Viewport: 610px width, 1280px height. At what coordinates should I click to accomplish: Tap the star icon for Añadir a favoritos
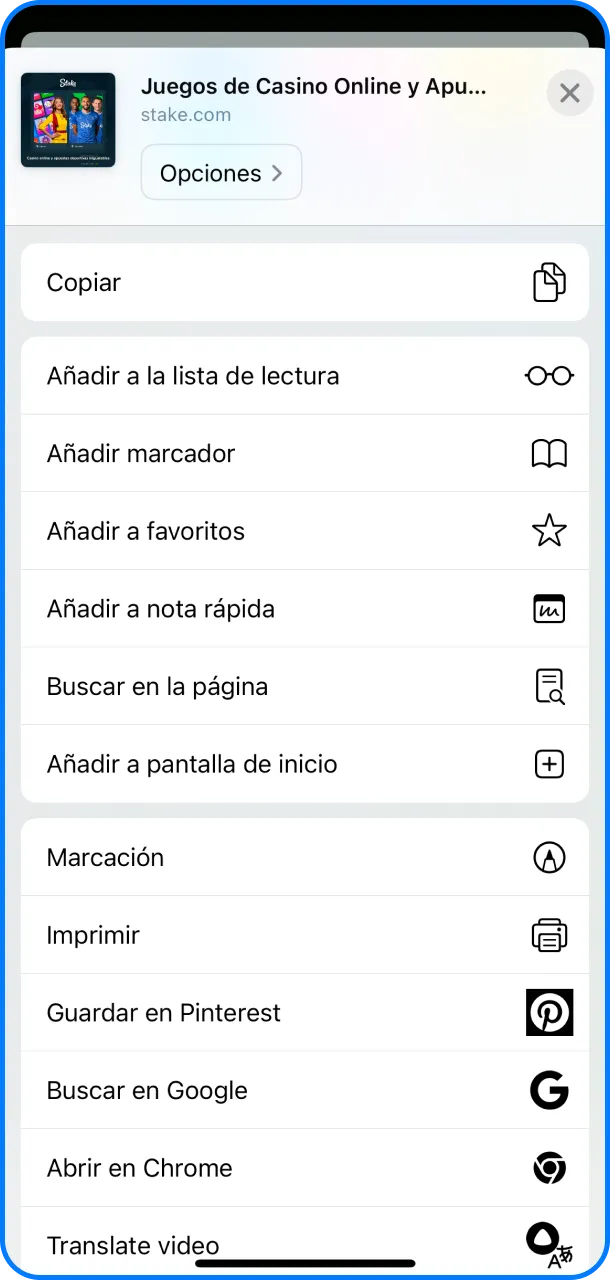549,531
